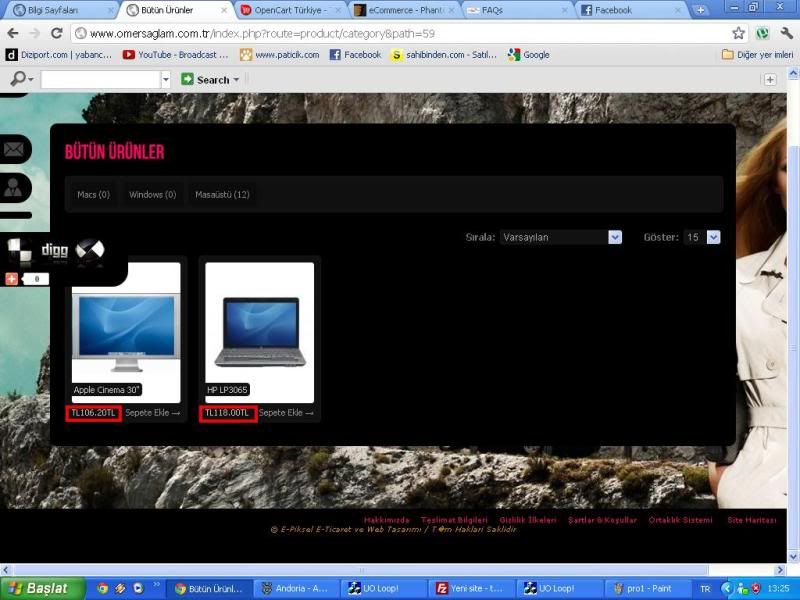The image size is (800, 600).
Task: Switch to the Facebook browser tab
Action: click(632, 10)
